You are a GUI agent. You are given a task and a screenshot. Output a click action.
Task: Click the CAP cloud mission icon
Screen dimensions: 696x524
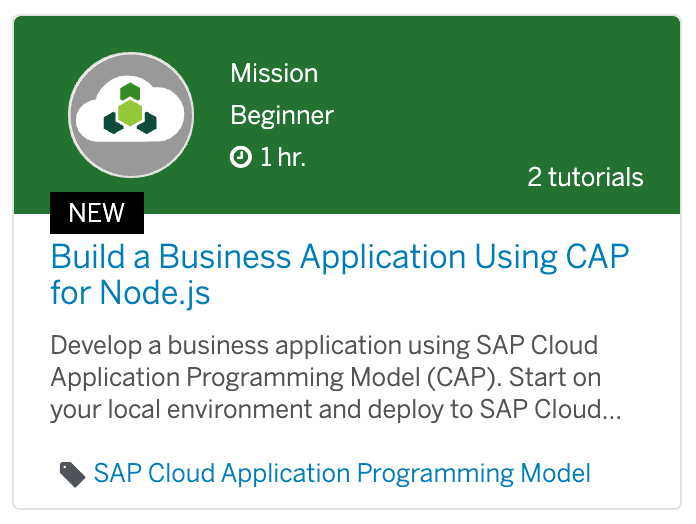coord(131,115)
